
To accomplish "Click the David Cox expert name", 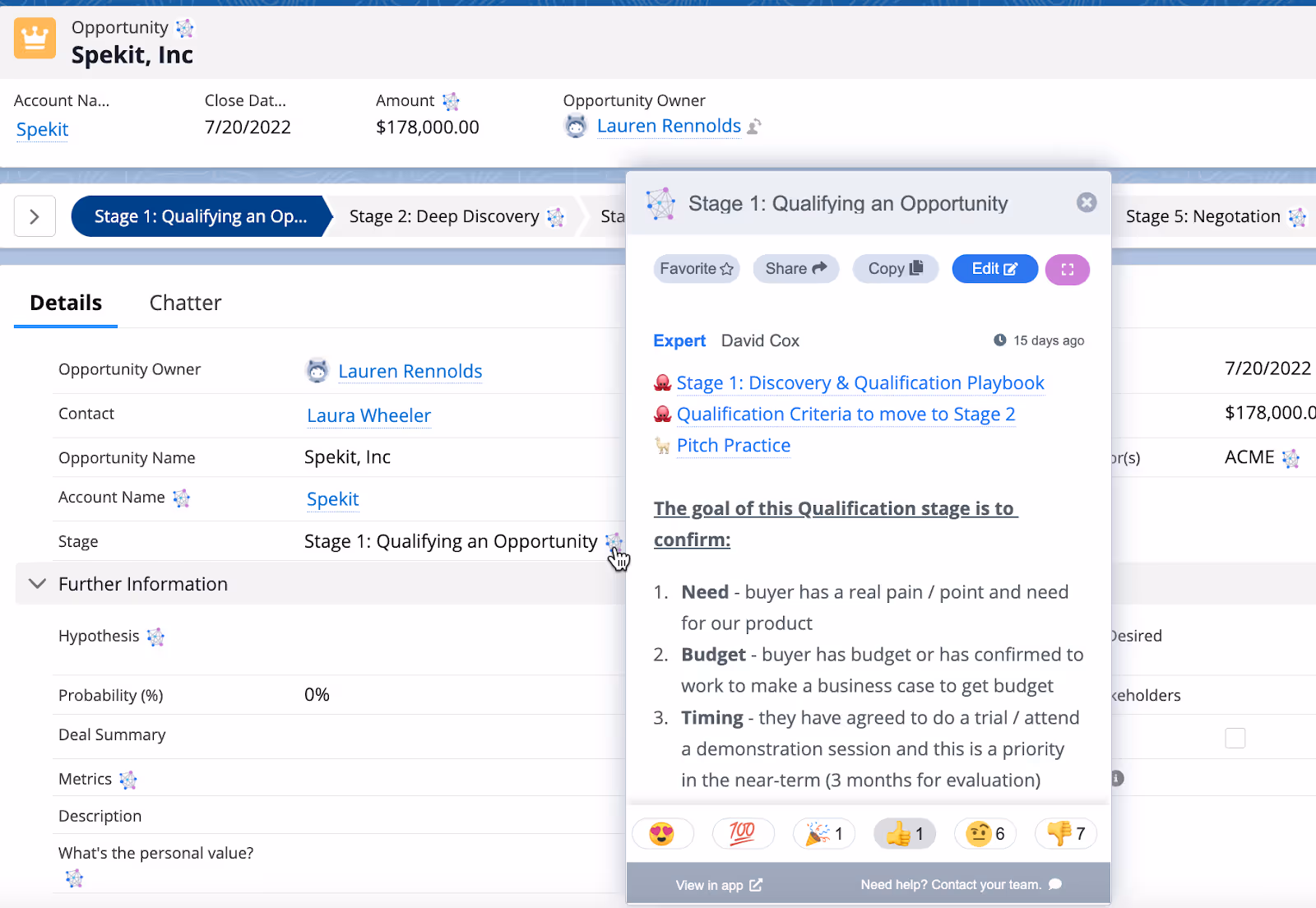I will 760,340.
